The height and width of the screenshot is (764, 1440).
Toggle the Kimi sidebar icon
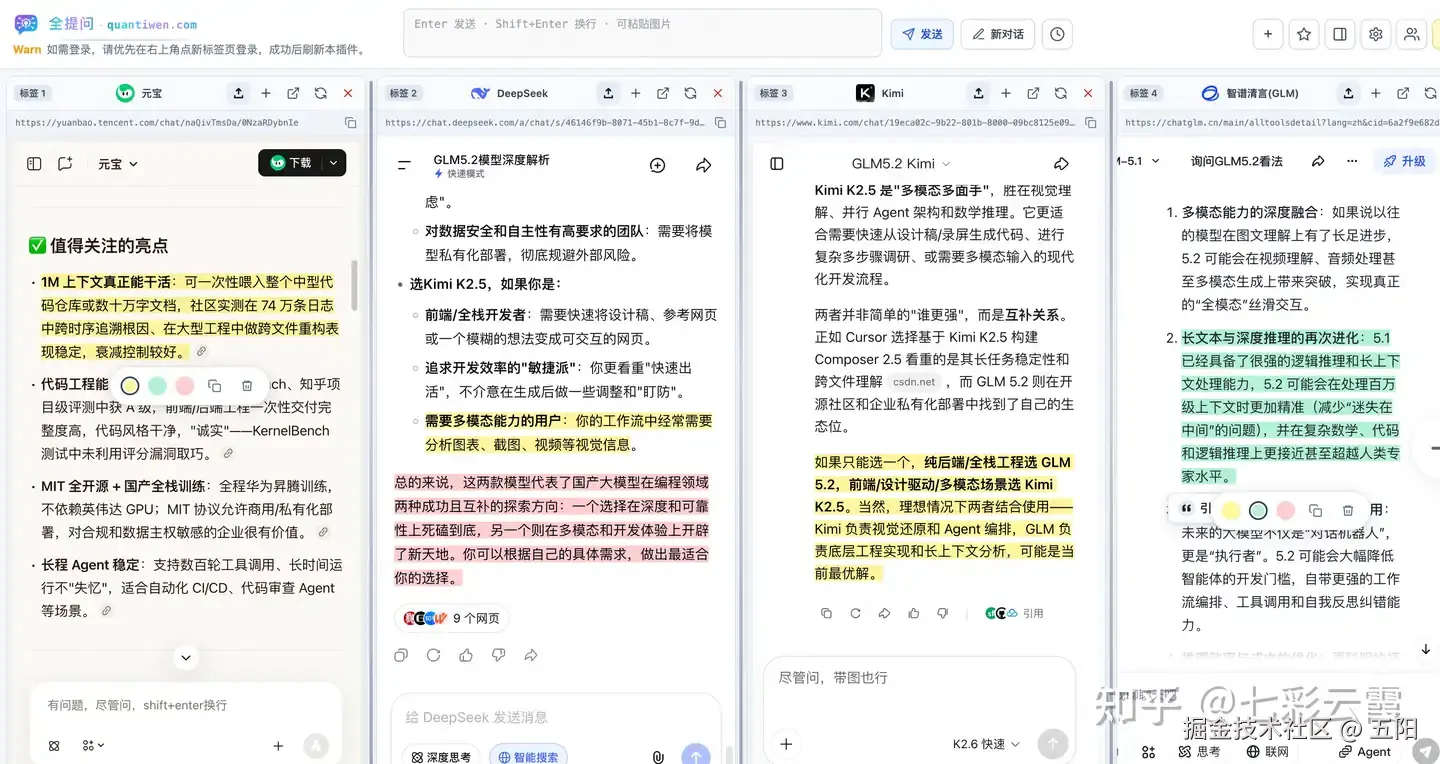(777, 163)
